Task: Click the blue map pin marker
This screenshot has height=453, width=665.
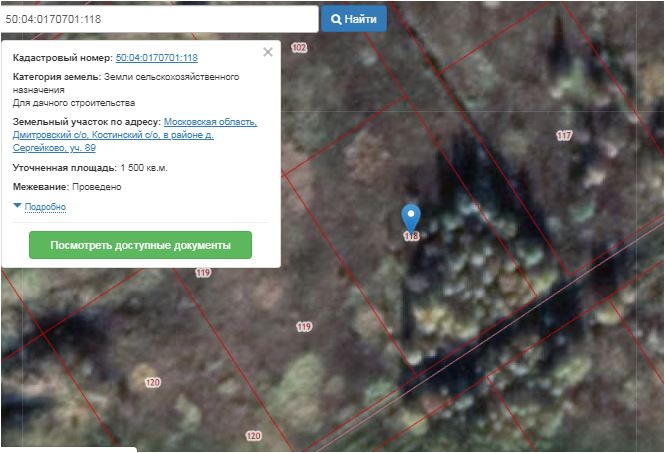Action: tap(410, 216)
